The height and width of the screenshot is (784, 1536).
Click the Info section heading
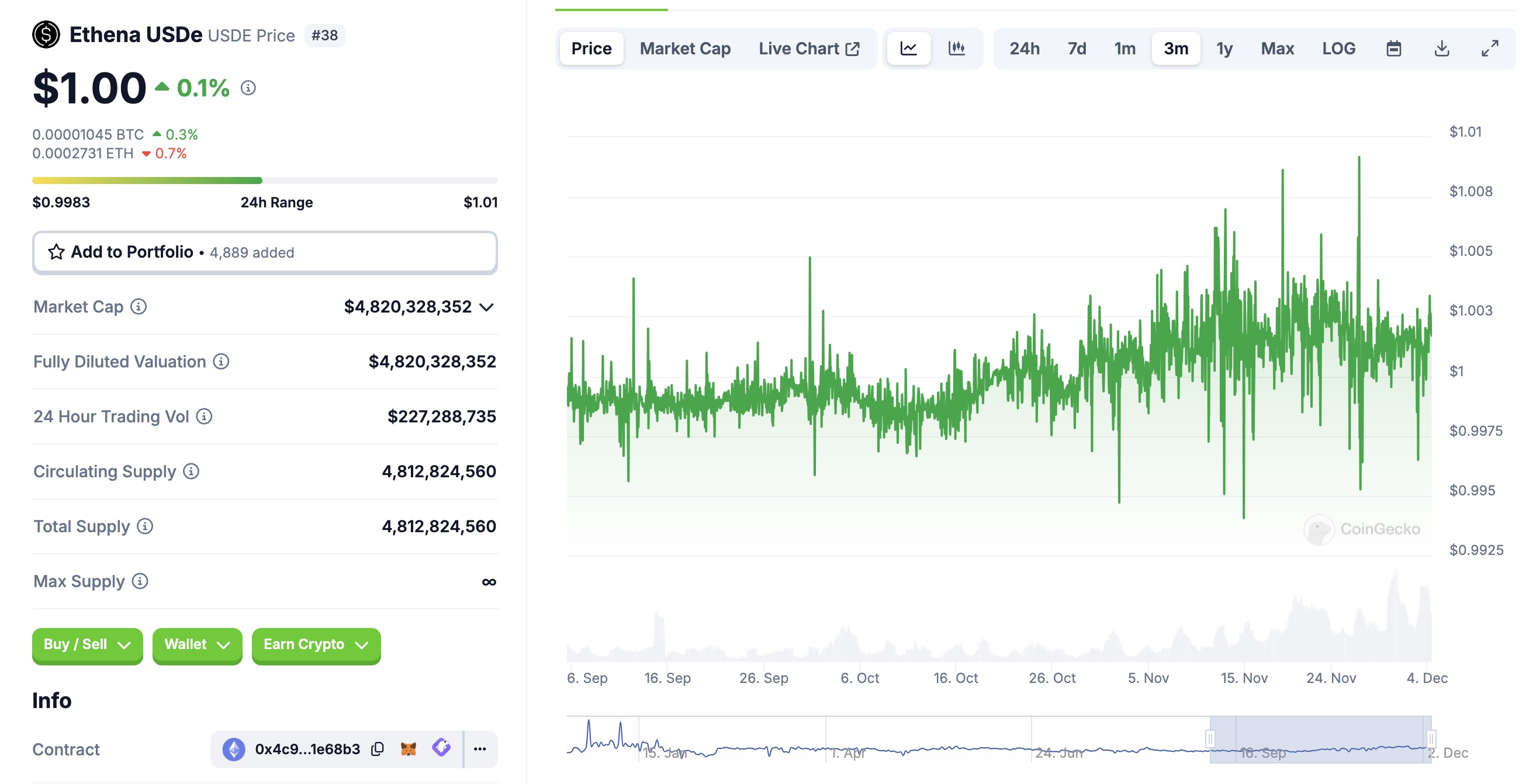pyautogui.click(x=52, y=700)
